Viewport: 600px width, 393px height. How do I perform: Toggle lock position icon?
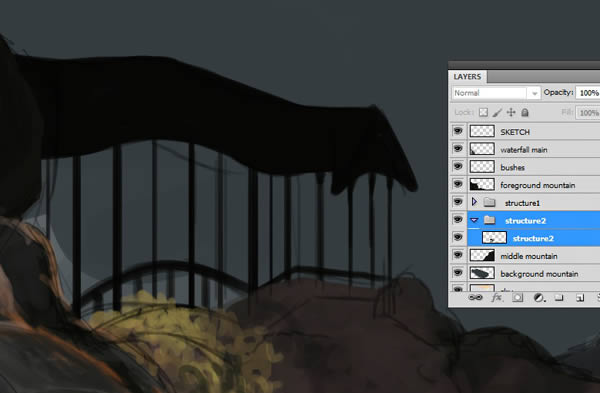511,112
